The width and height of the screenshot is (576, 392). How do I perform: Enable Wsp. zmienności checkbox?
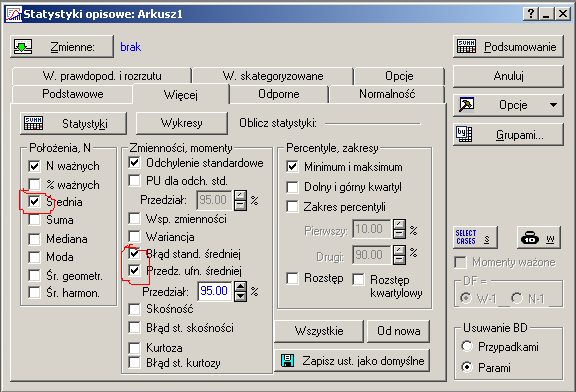pyautogui.click(x=134, y=219)
